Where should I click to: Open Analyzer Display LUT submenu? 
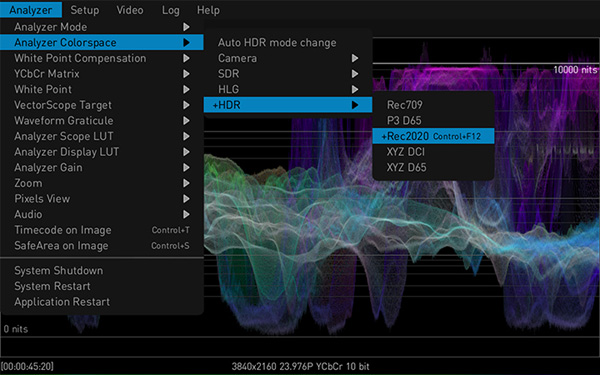click(101, 152)
